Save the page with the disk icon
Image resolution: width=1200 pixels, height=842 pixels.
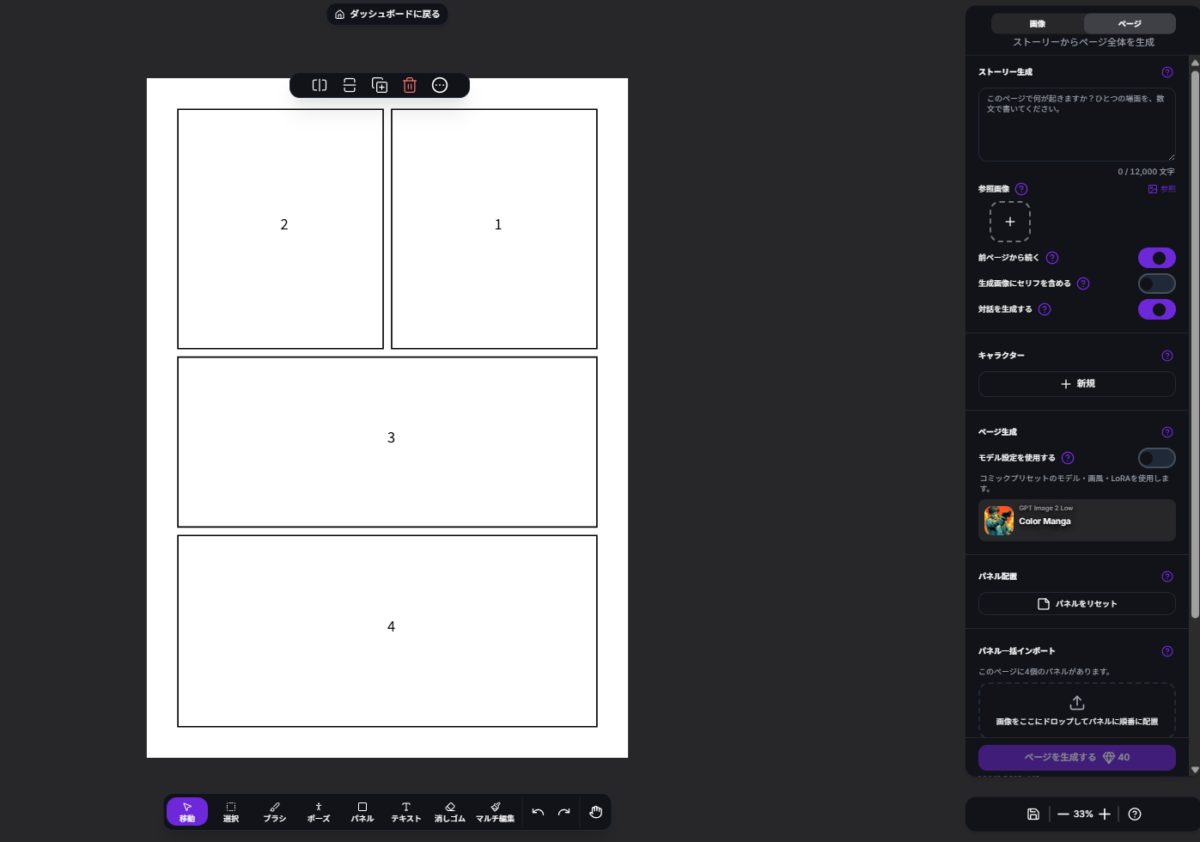coord(1033,814)
